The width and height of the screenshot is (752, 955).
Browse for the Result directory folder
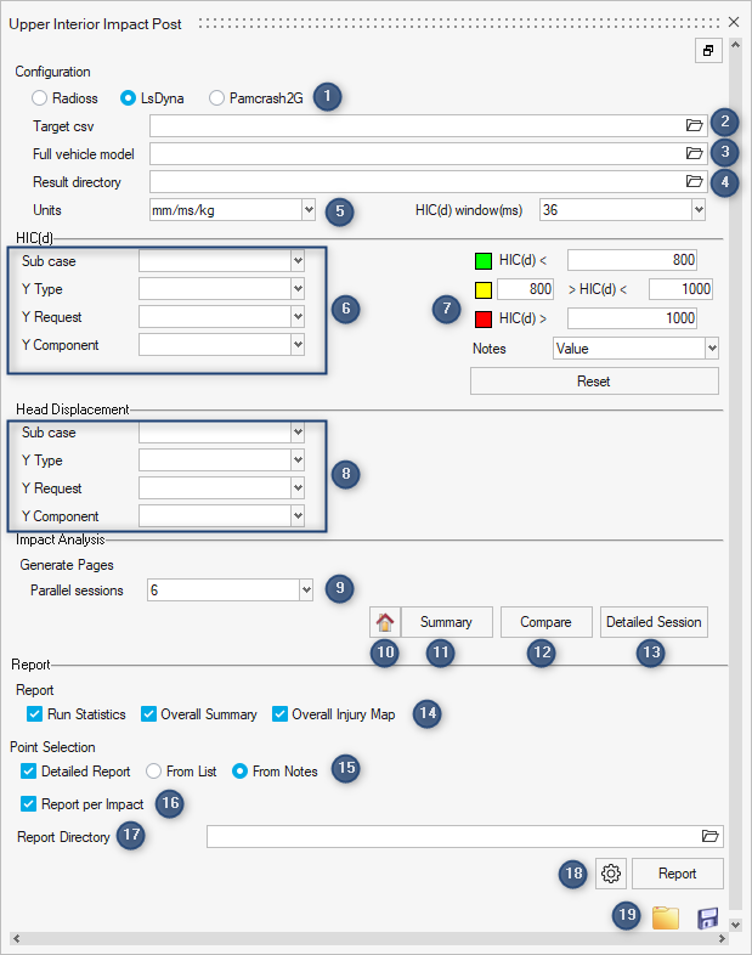pyautogui.click(x=694, y=181)
